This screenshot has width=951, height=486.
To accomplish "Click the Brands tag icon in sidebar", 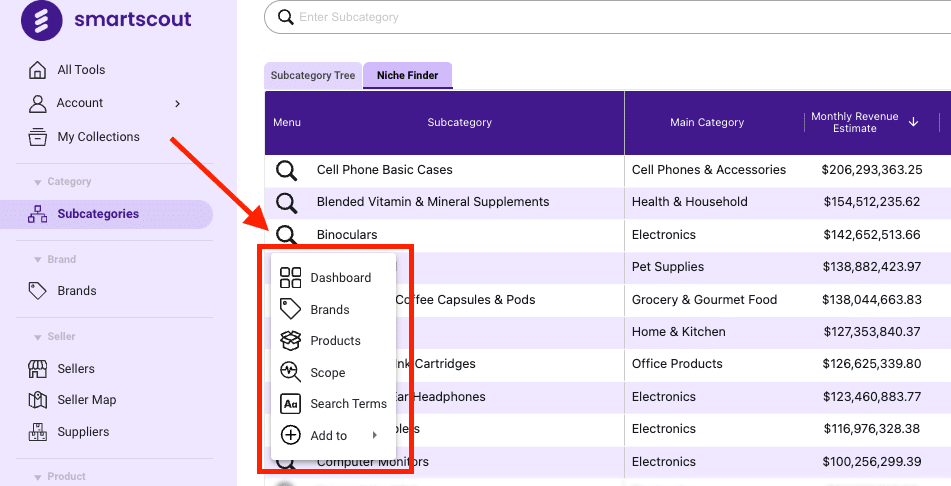I will pyautogui.click(x=38, y=291).
